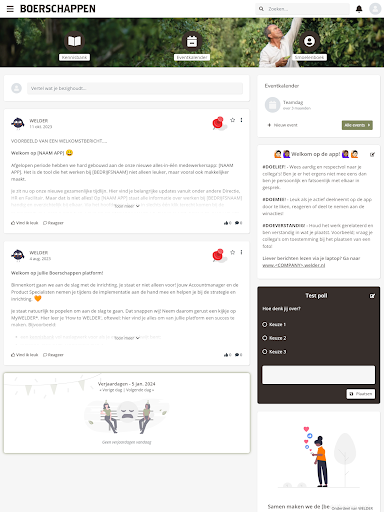Image resolution: width=384 pixels, height=512 pixels.
Task: Edit the Test poll widget
Action: (372, 296)
